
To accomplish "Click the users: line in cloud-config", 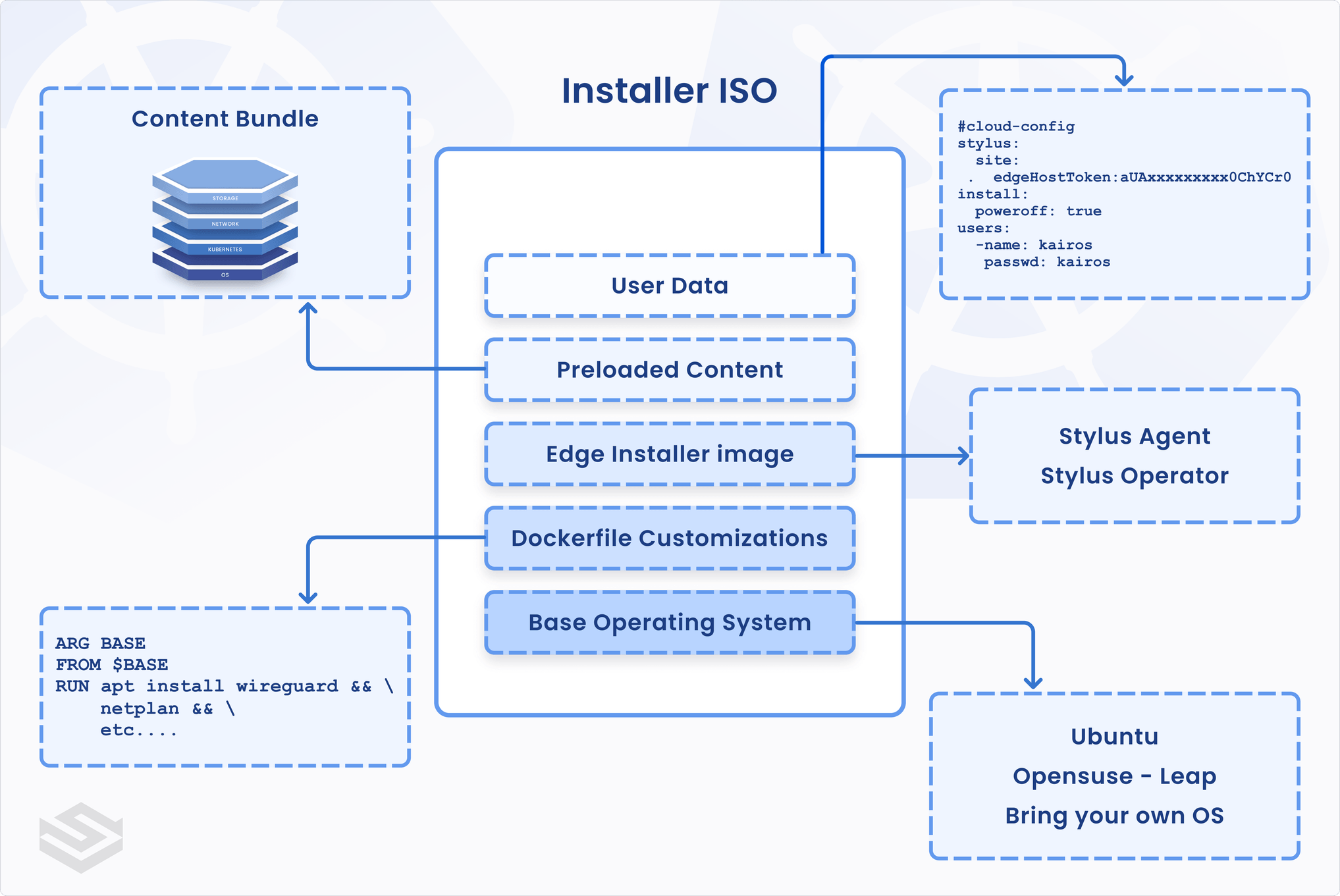I will (x=984, y=228).
